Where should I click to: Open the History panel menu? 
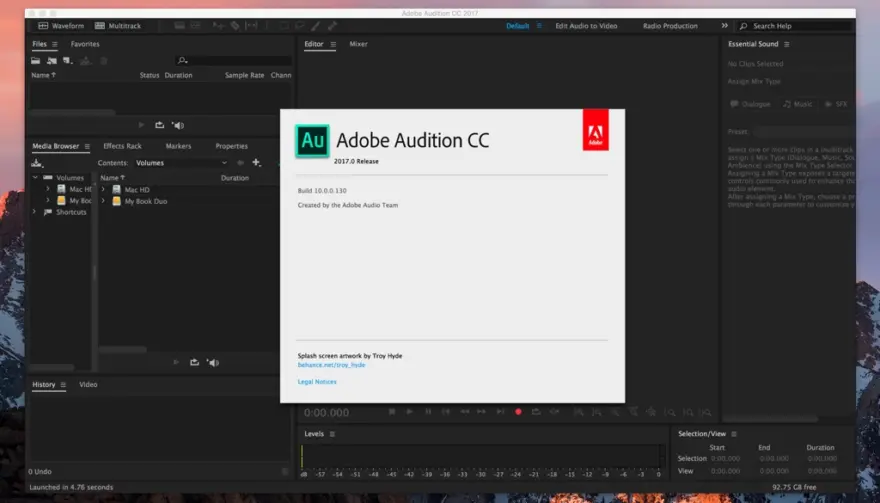click(x=63, y=385)
